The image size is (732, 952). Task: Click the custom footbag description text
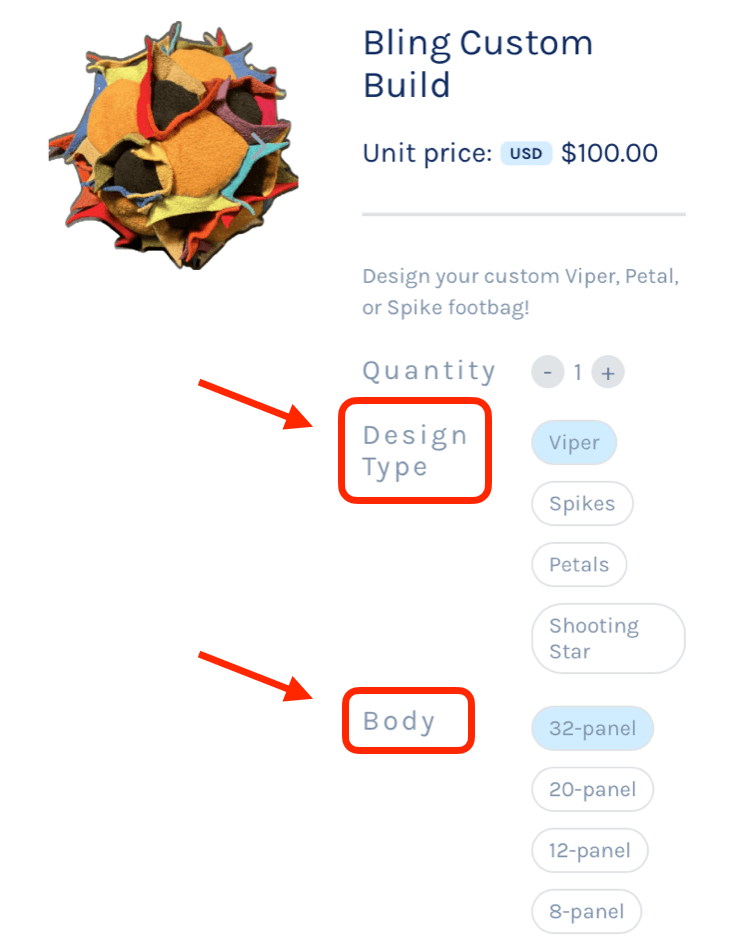520,292
